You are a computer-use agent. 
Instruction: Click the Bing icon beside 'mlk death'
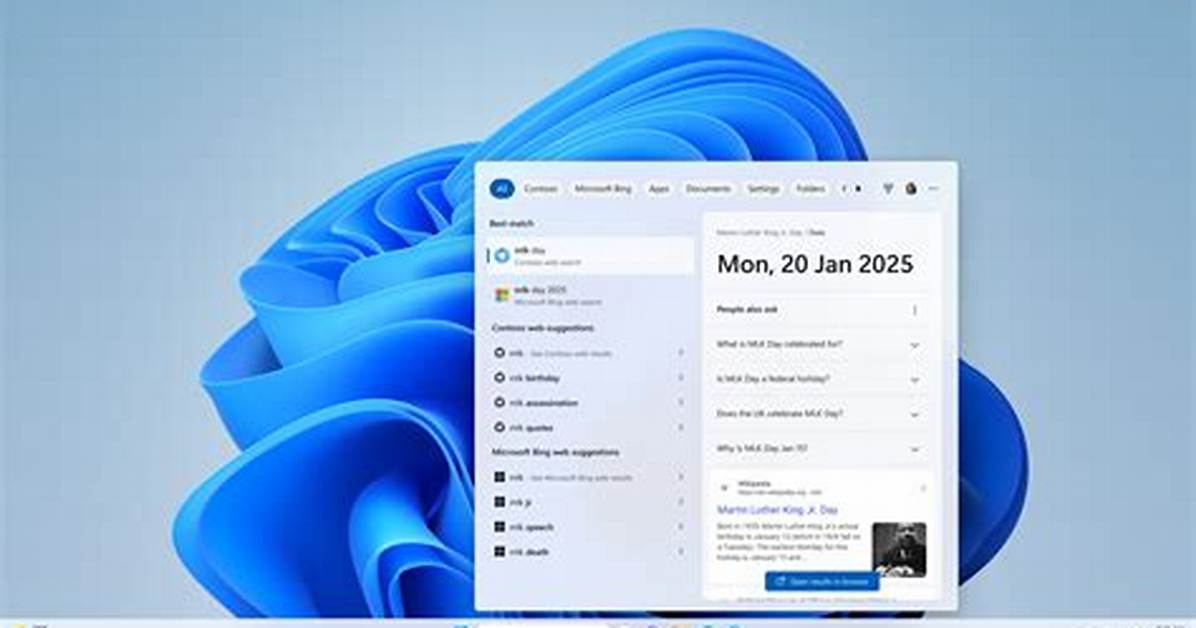(500, 551)
